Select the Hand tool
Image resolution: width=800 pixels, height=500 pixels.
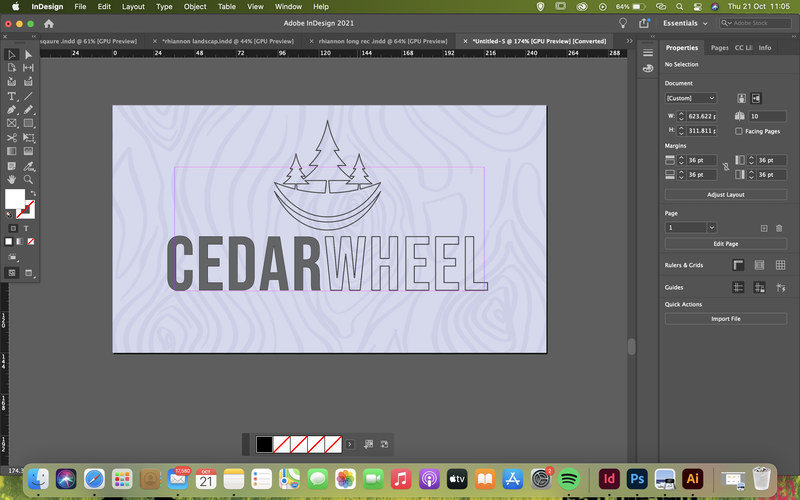click(11, 180)
